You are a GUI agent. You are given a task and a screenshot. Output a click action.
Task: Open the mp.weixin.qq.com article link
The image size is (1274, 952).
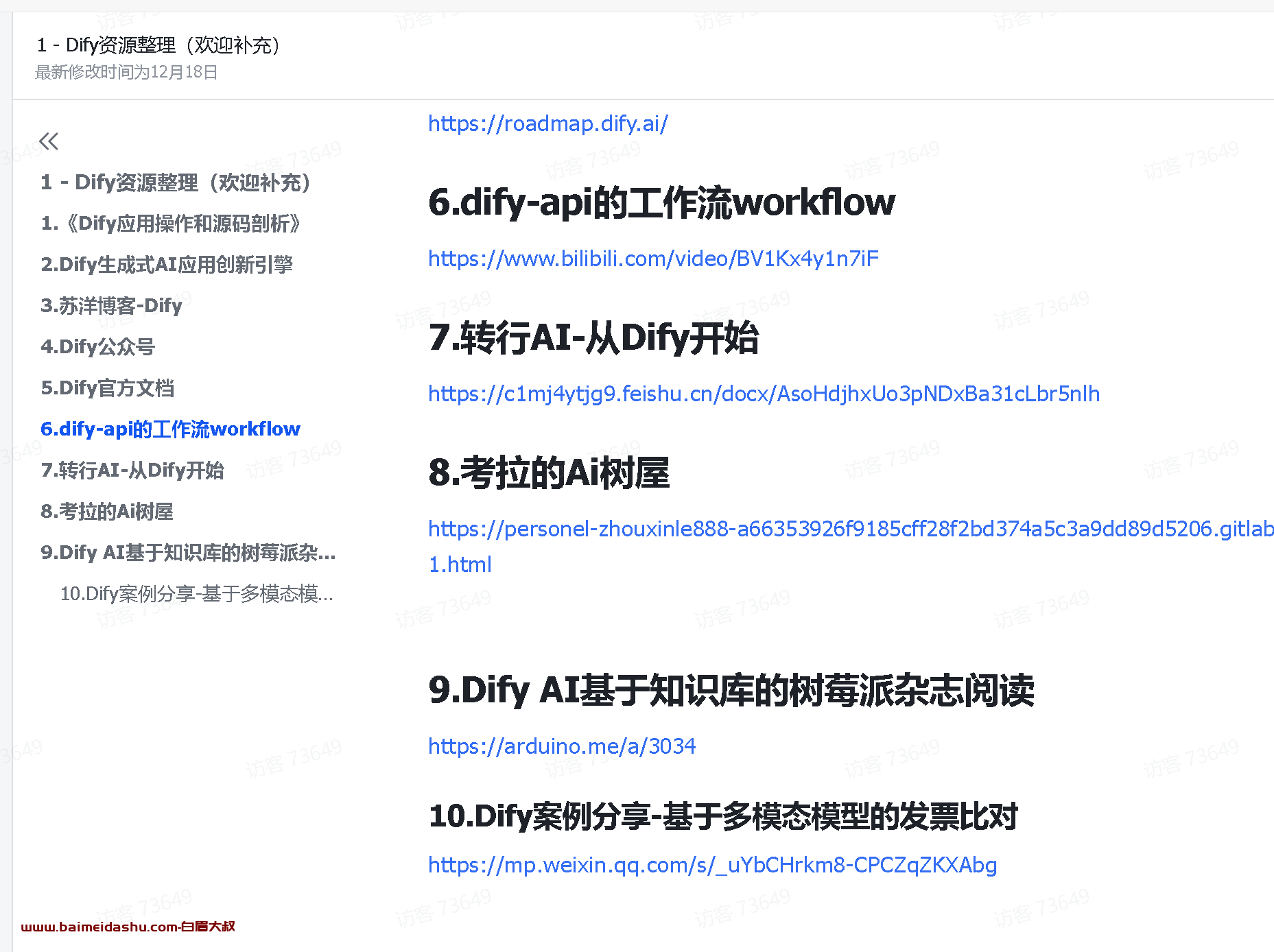tap(713, 865)
